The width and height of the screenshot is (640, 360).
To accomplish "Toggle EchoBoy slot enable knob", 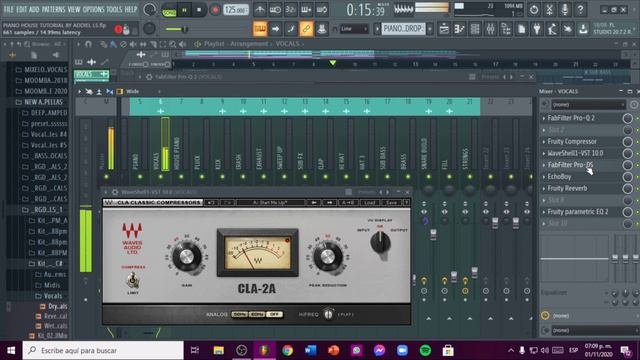I will point(627,177).
